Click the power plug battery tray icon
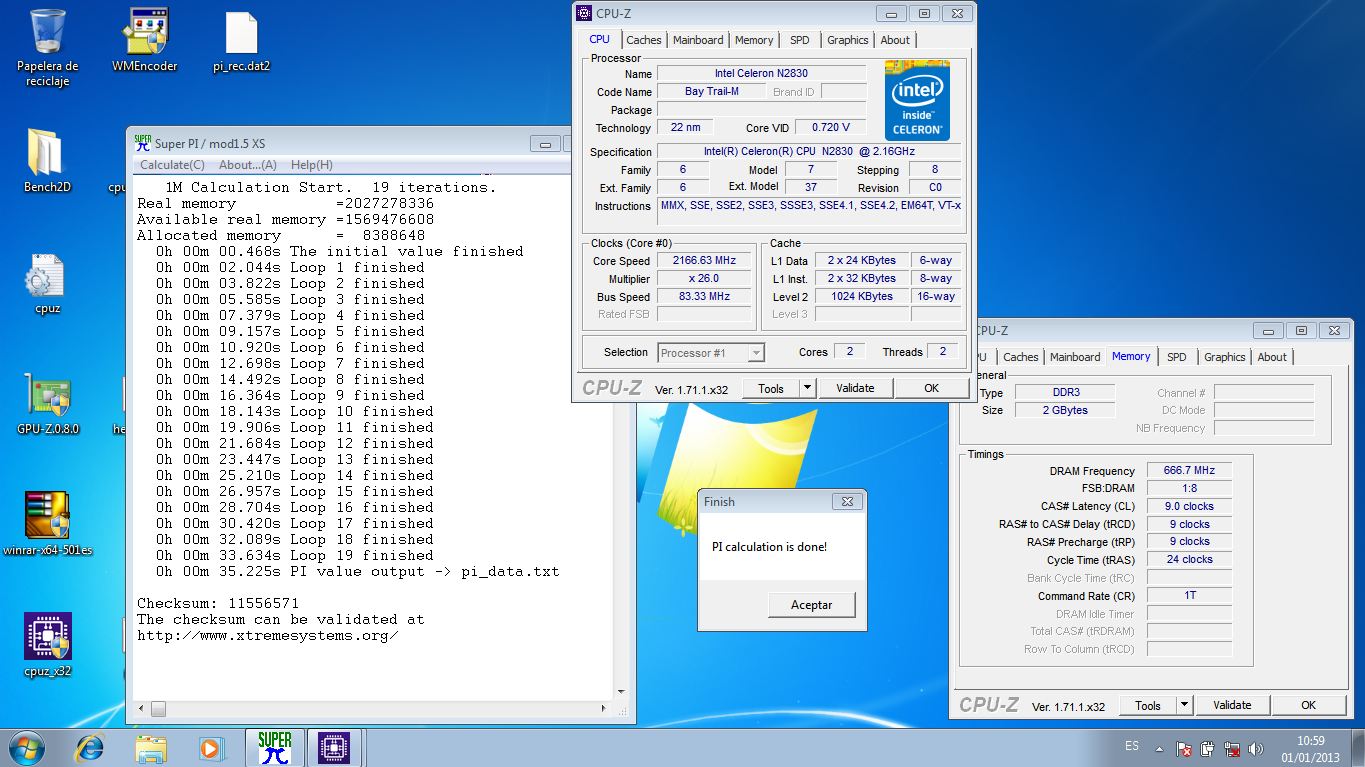1365x767 pixels. click(1208, 747)
